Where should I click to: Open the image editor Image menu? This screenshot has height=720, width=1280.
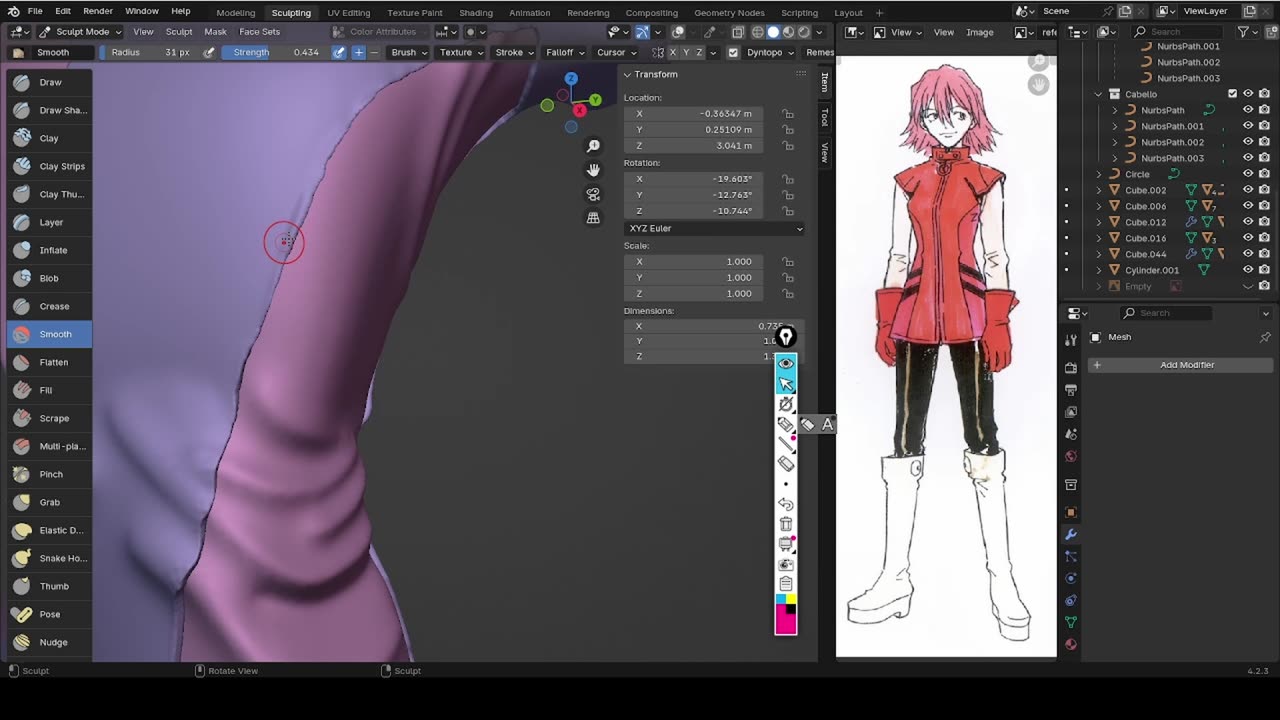tap(980, 32)
